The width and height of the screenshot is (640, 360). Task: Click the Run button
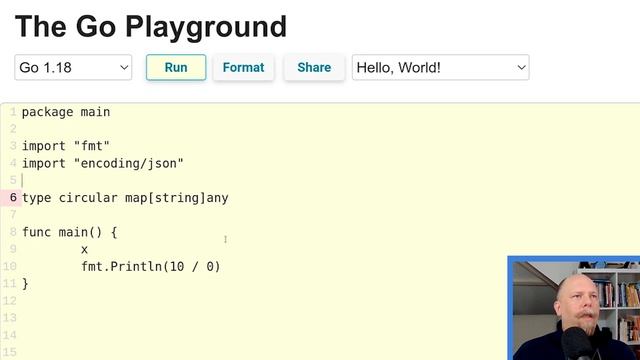pos(176,67)
